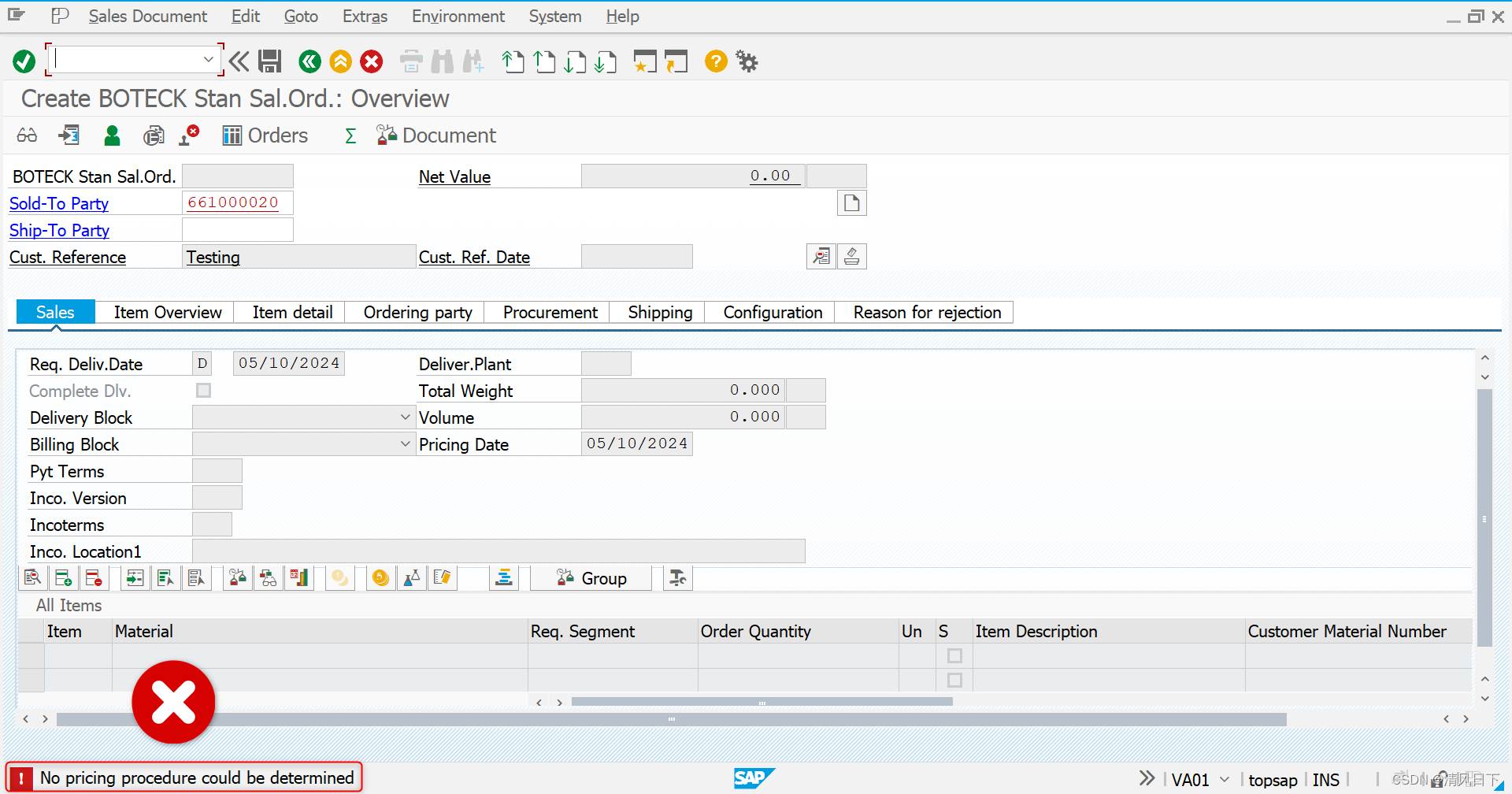
Task: Click the Last Page icon
Action: pyautogui.click(x=606, y=61)
